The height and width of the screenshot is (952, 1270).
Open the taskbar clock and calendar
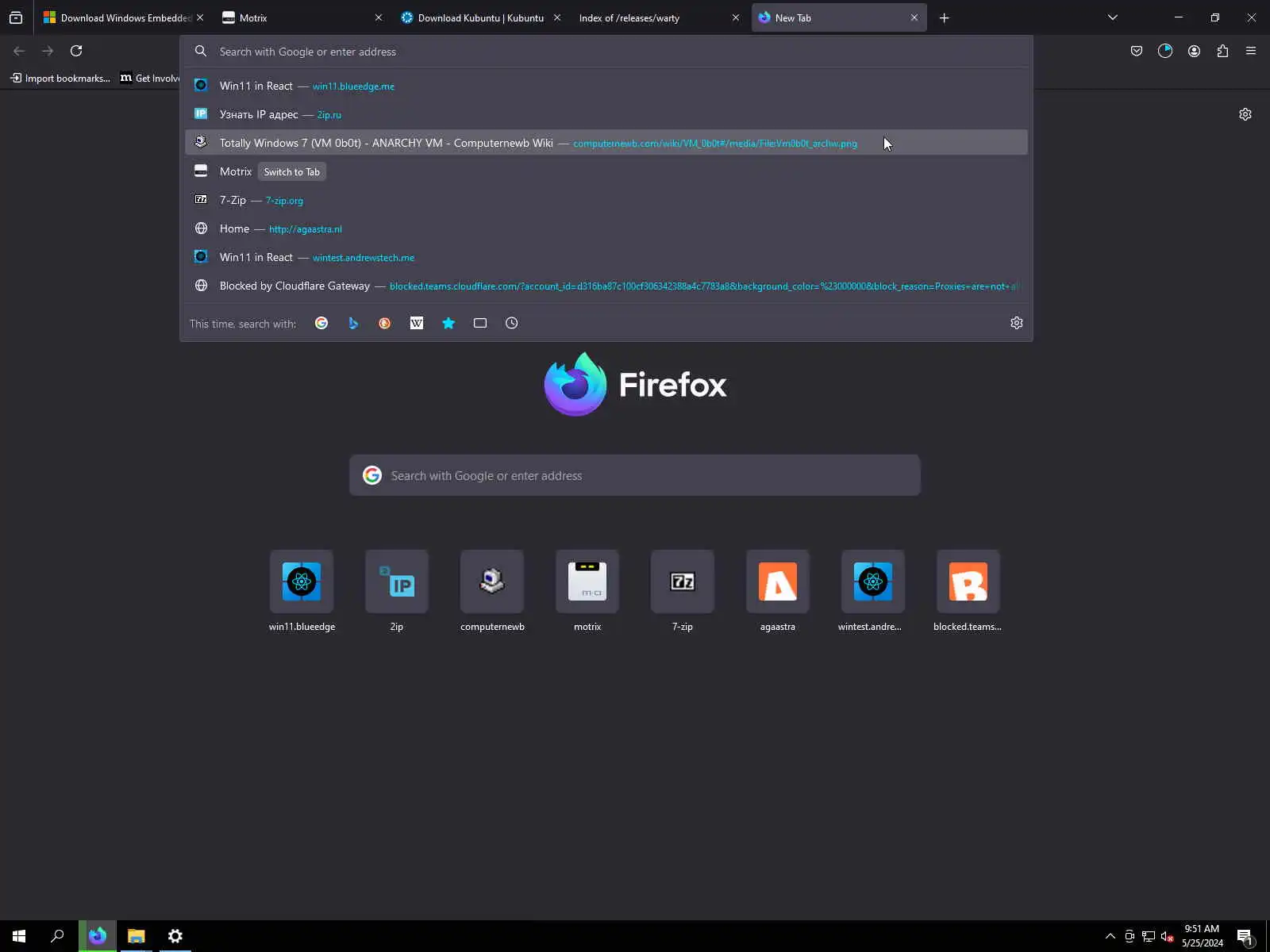1203,936
